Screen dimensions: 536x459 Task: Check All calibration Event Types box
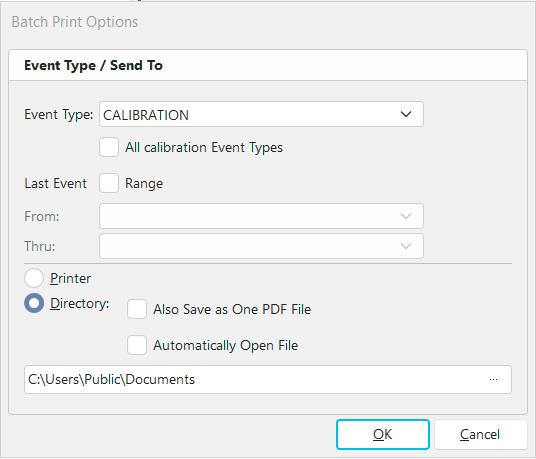click(x=109, y=147)
